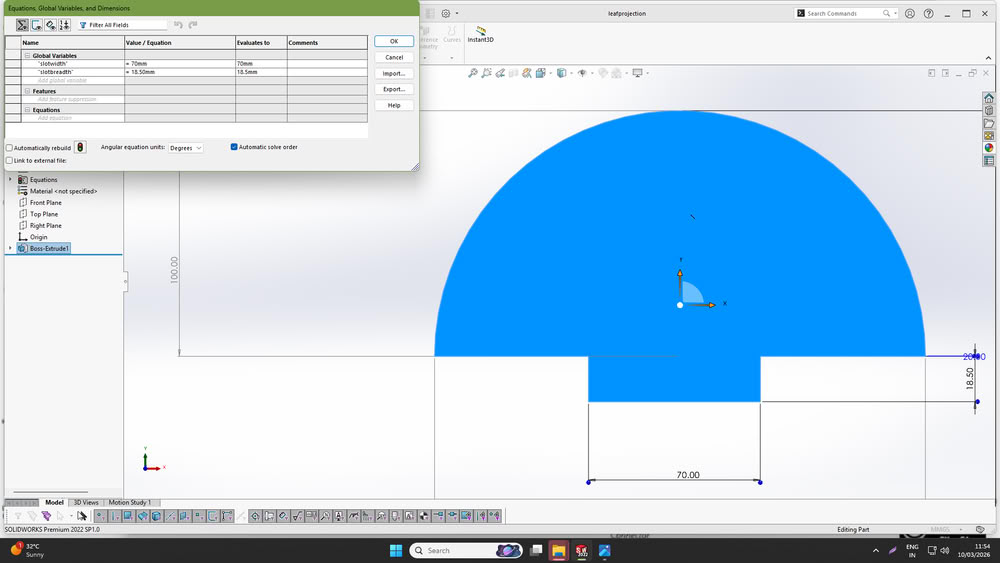This screenshot has width=1000, height=563.
Task: Collapse the CommandManager ribbon chevron
Action: pos(989,58)
